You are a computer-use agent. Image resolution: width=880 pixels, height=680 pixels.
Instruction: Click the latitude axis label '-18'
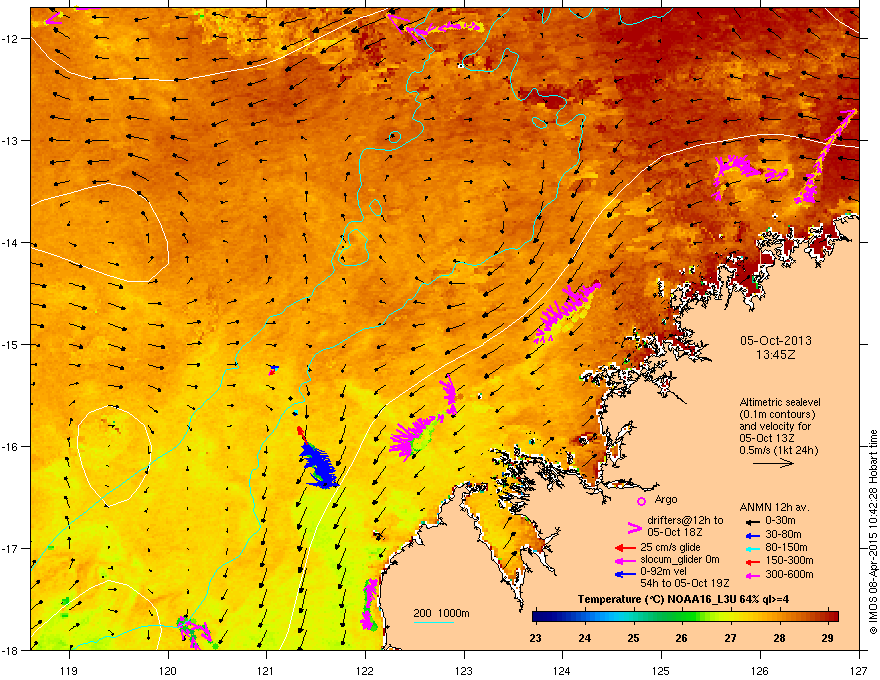(x=10, y=650)
